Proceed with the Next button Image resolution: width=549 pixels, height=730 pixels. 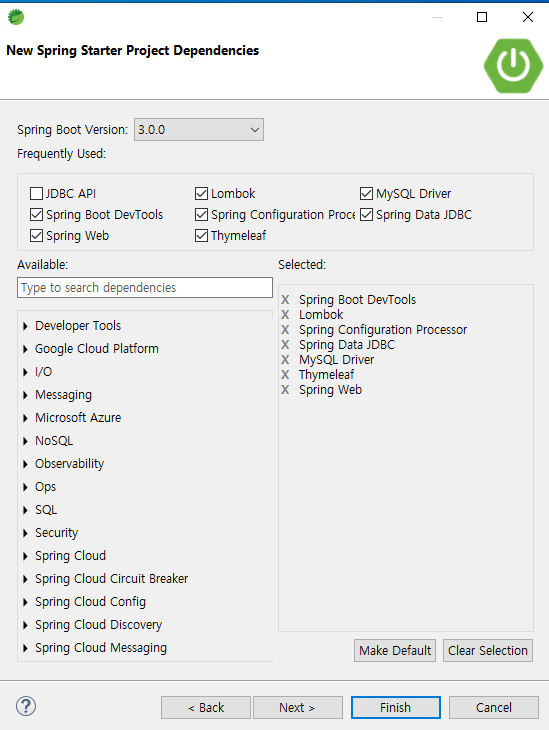[298, 708]
